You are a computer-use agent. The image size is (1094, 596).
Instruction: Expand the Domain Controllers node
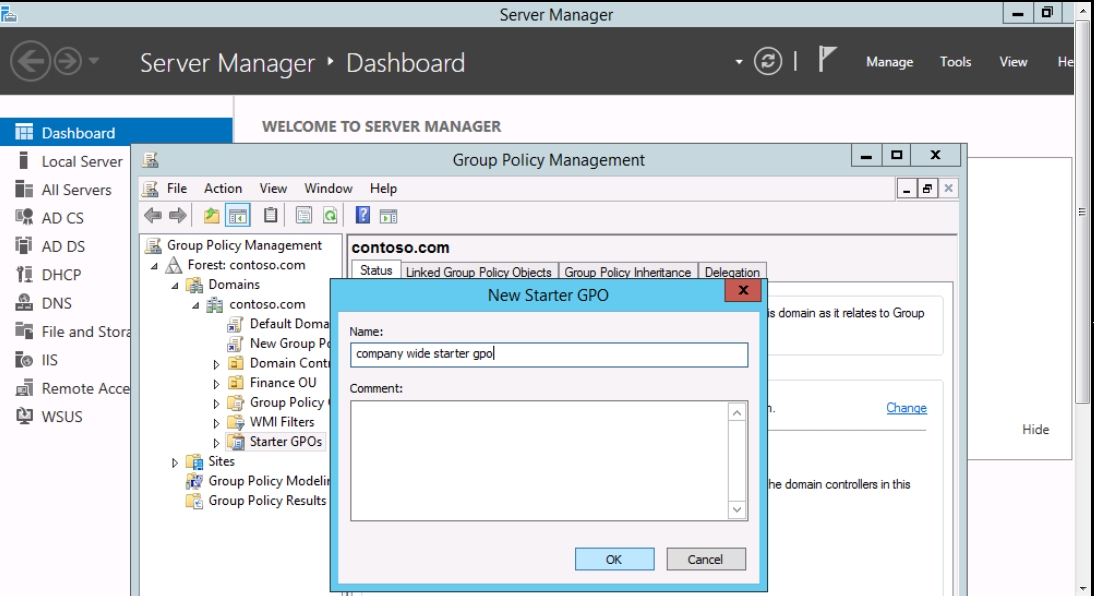[x=216, y=364]
